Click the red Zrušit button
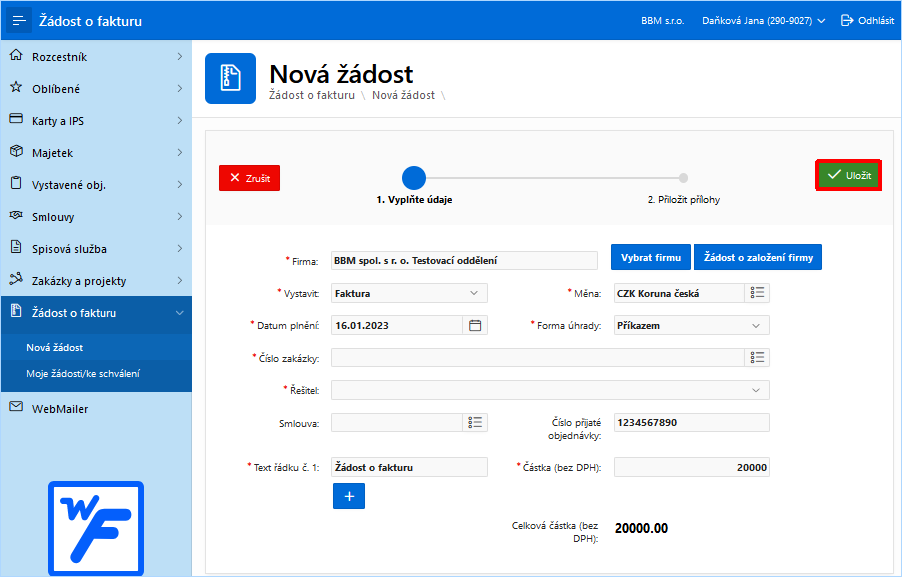The height and width of the screenshot is (577, 902). pyautogui.click(x=249, y=178)
